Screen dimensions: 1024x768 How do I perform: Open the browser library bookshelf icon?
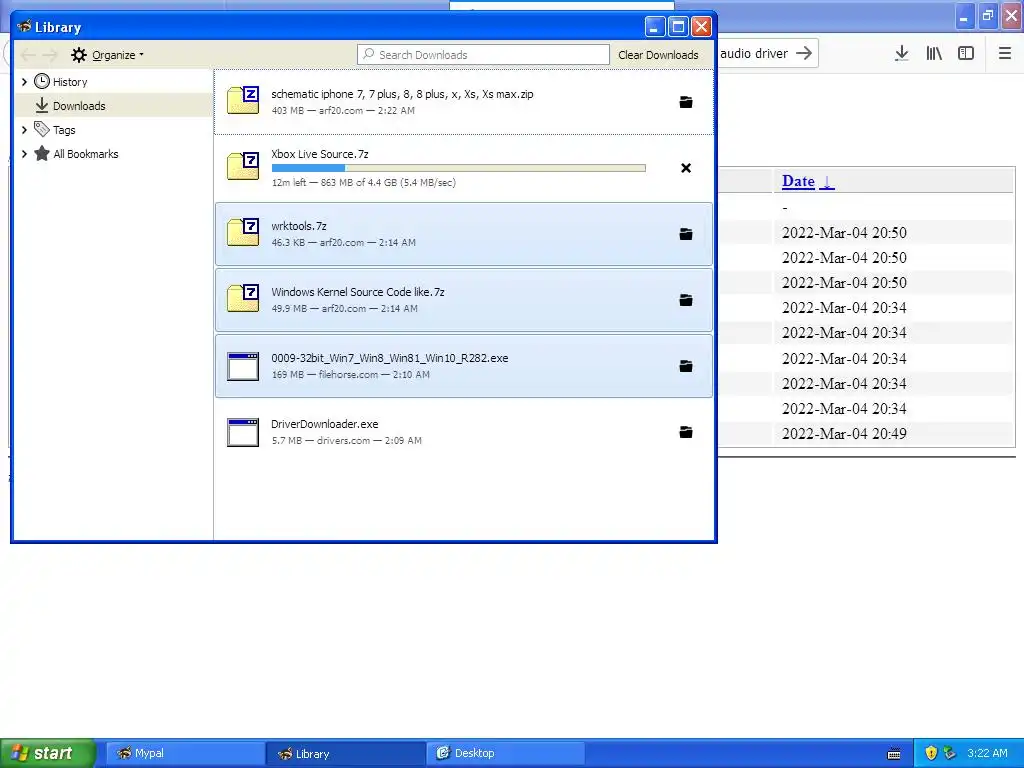coord(934,54)
